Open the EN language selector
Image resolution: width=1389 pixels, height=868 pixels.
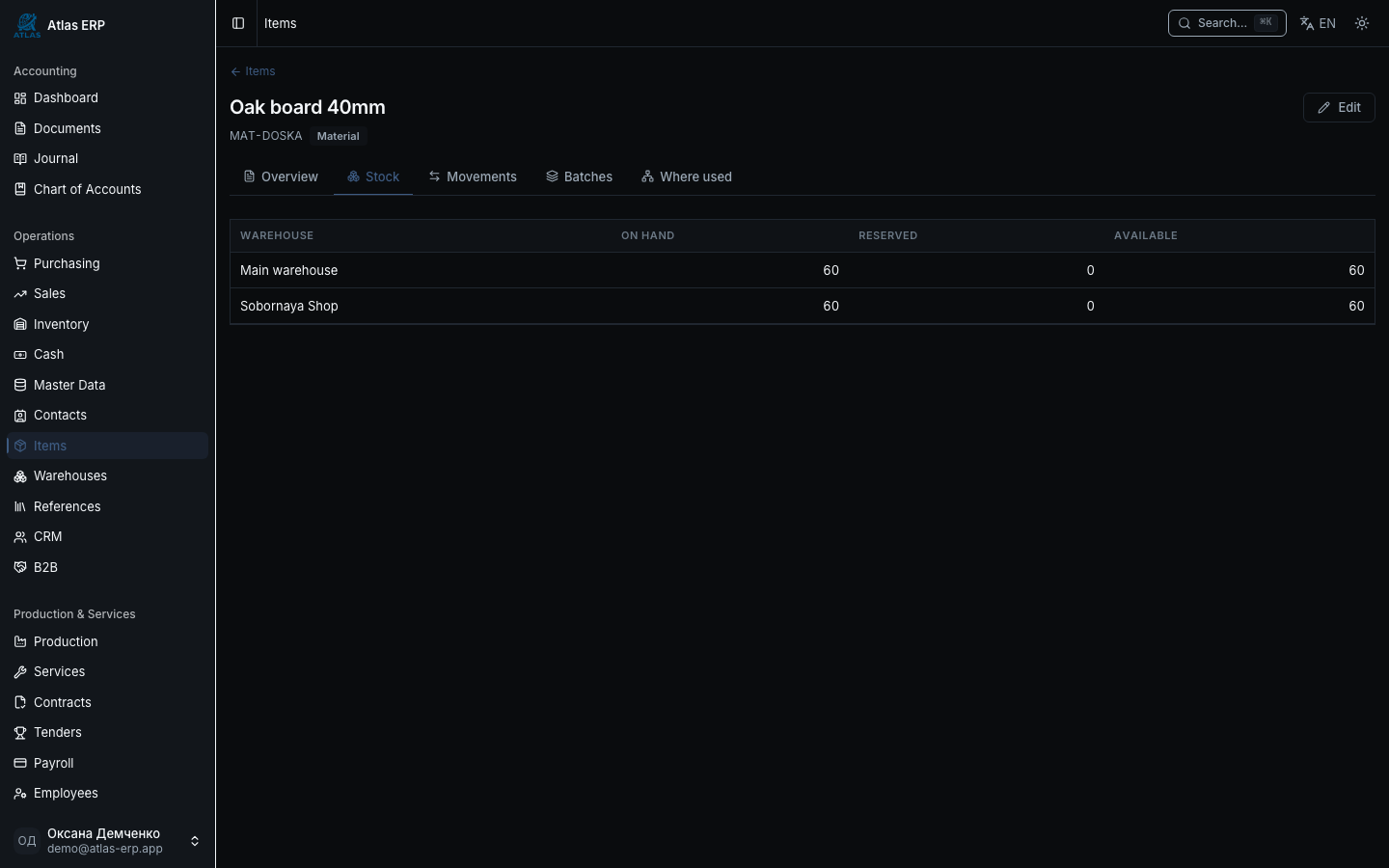1318,23
